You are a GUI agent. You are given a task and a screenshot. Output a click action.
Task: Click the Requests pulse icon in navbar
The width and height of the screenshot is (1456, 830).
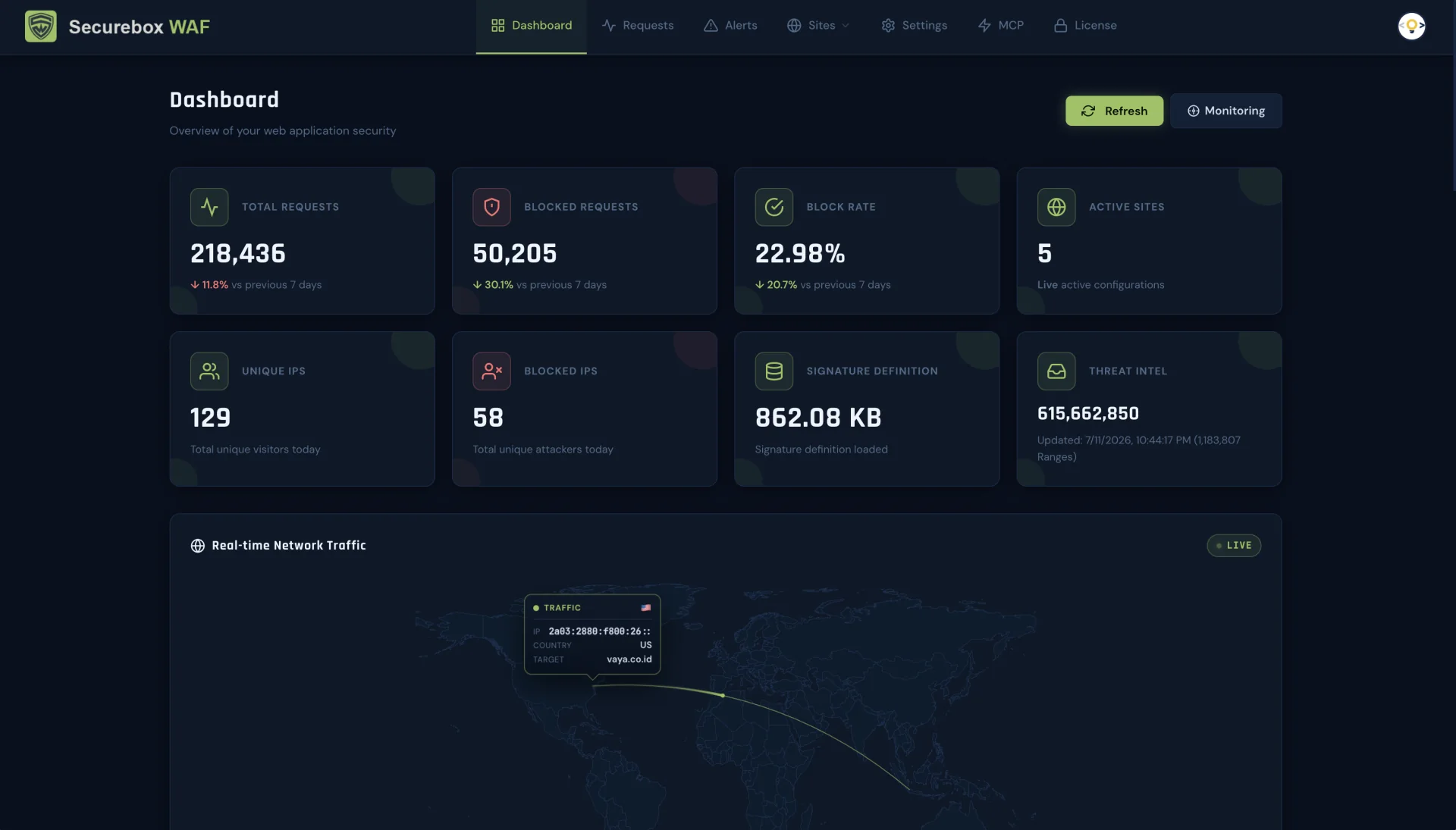pos(608,26)
